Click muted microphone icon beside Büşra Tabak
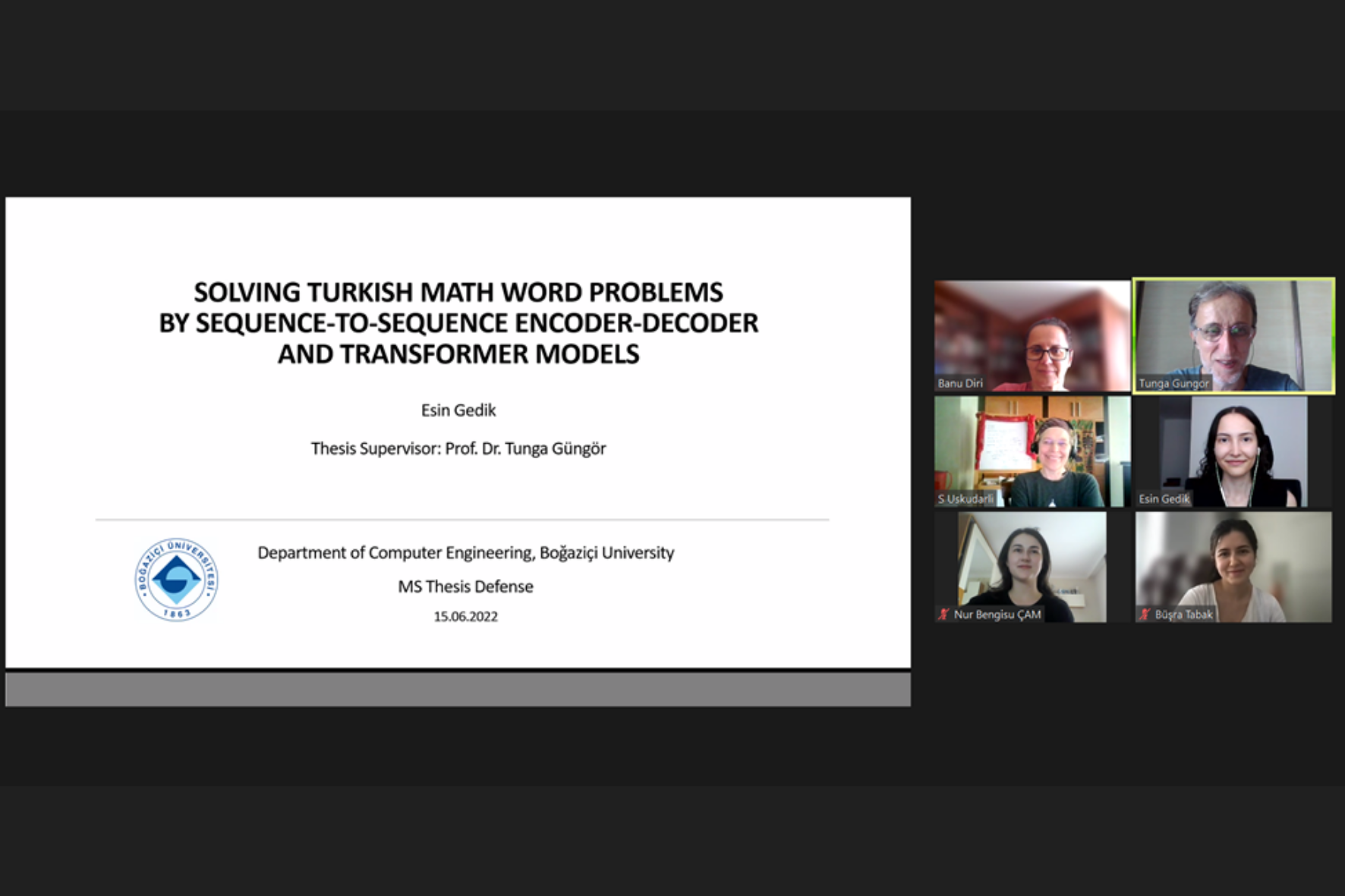Image resolution: width=1345 pixels, height=896 pixels. coord(1145,615)
